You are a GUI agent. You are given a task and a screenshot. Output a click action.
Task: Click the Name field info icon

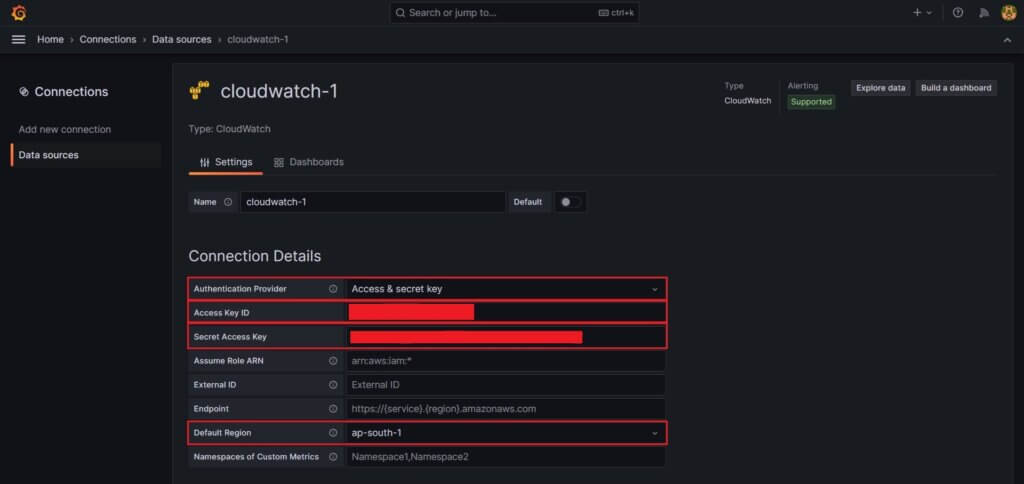228,202
